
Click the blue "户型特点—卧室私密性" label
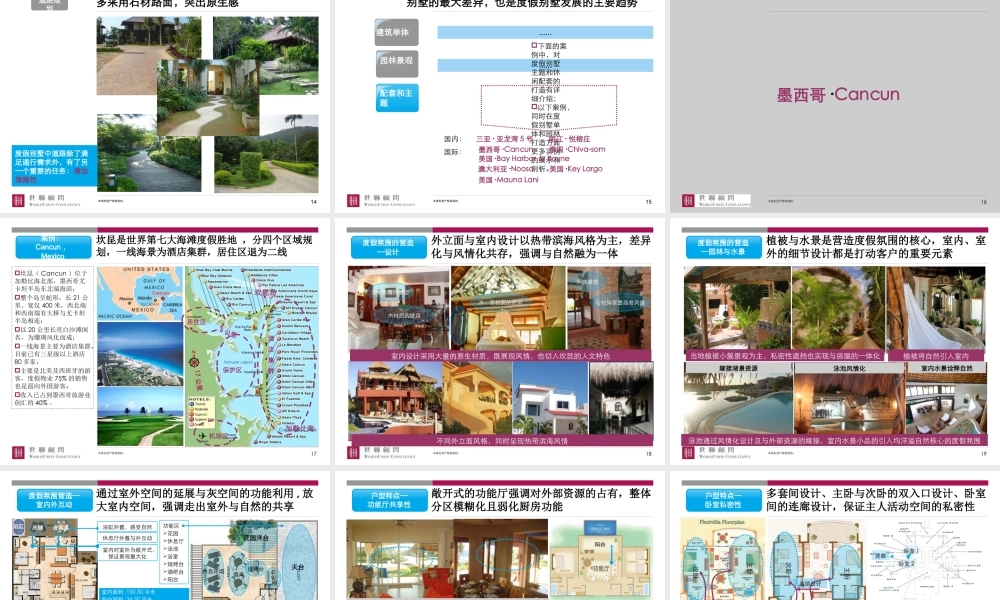(x=724, y=500)
